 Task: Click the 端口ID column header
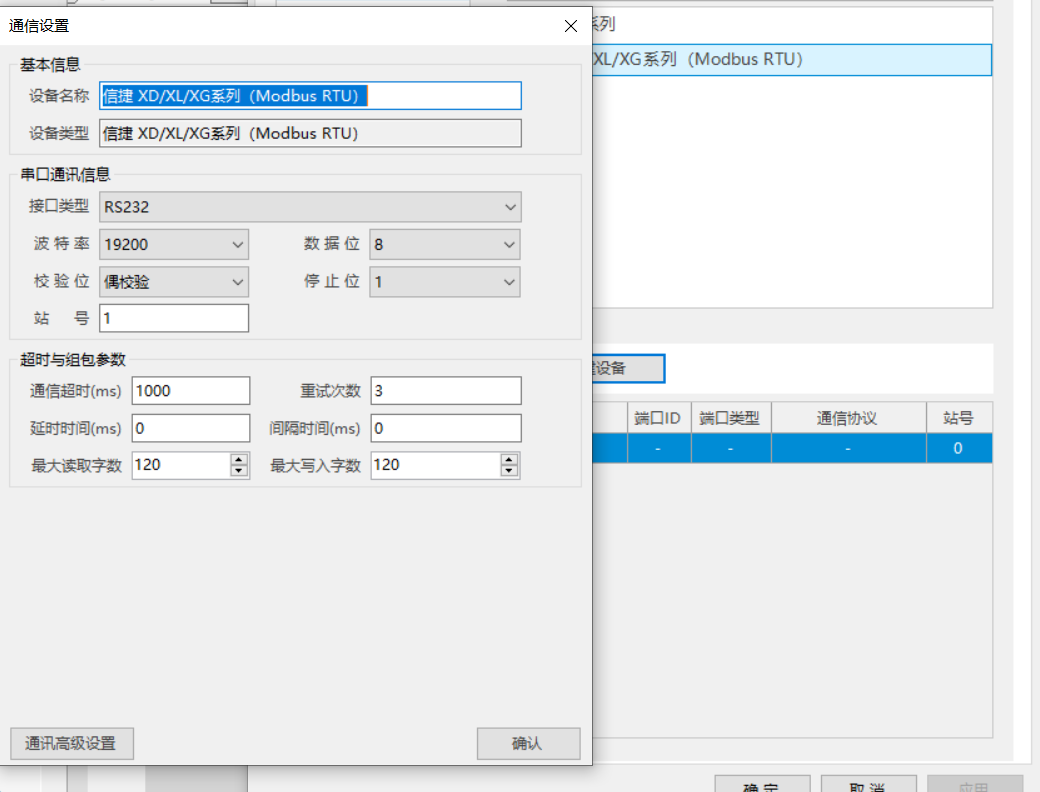pyautogui.click(x=659, y=418)
